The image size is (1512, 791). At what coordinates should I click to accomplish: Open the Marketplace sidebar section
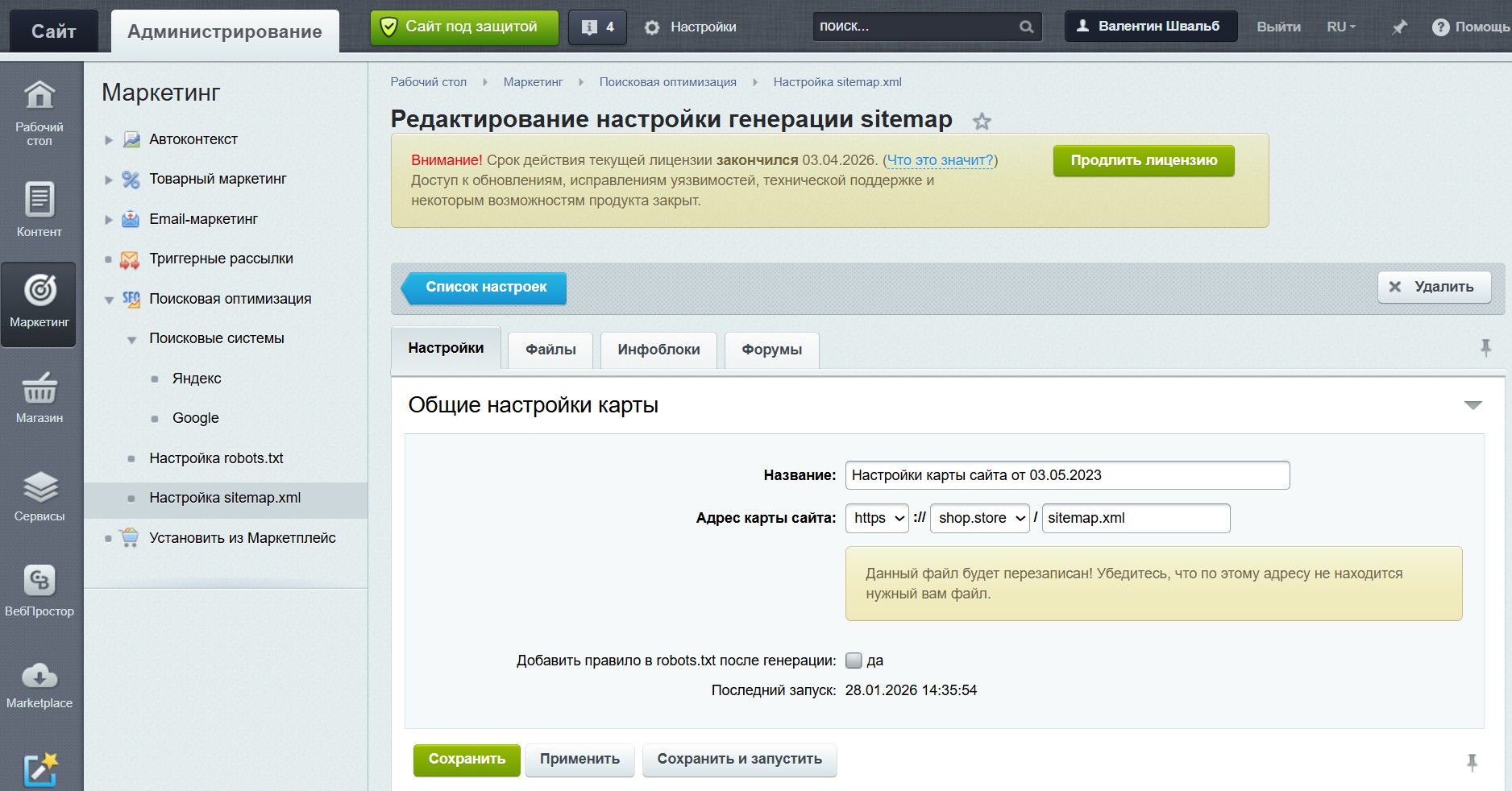click(x=39, y=685)
